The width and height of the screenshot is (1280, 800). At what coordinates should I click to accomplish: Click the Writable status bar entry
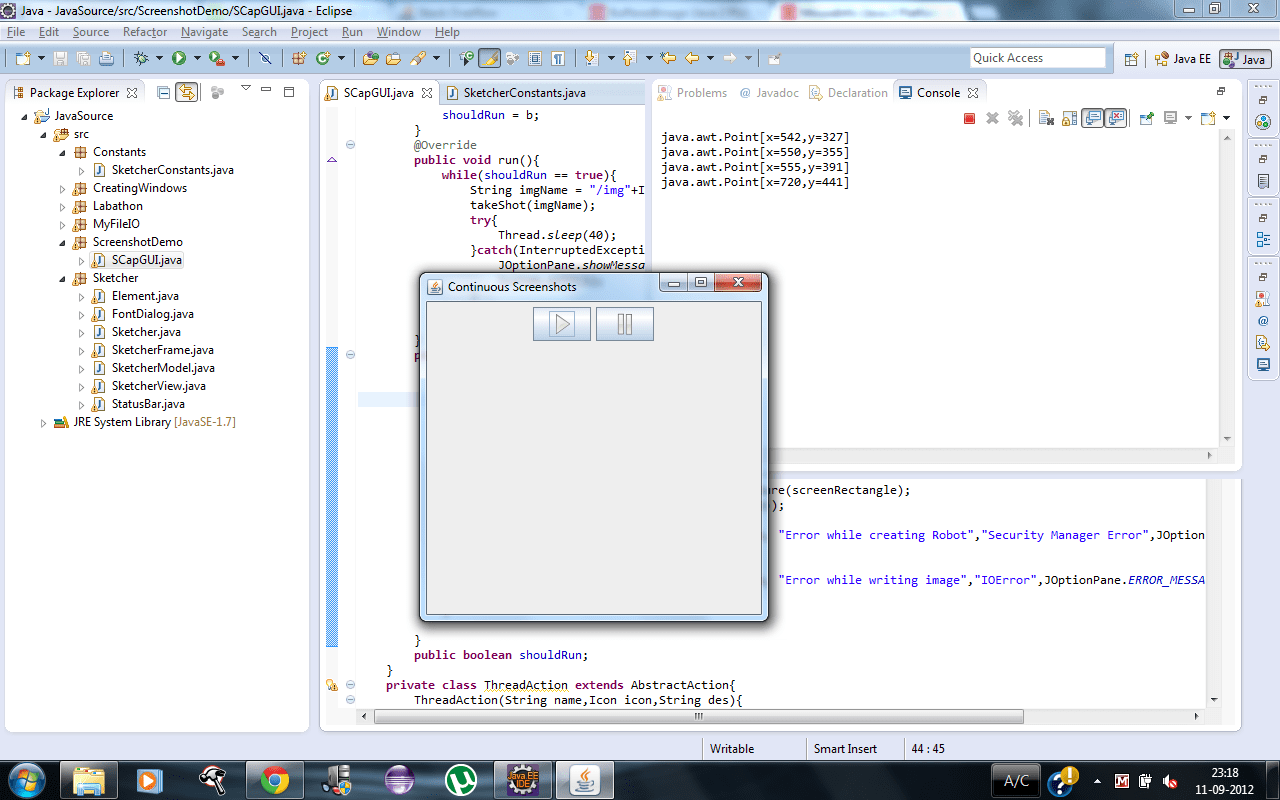[x=732, y=749]
